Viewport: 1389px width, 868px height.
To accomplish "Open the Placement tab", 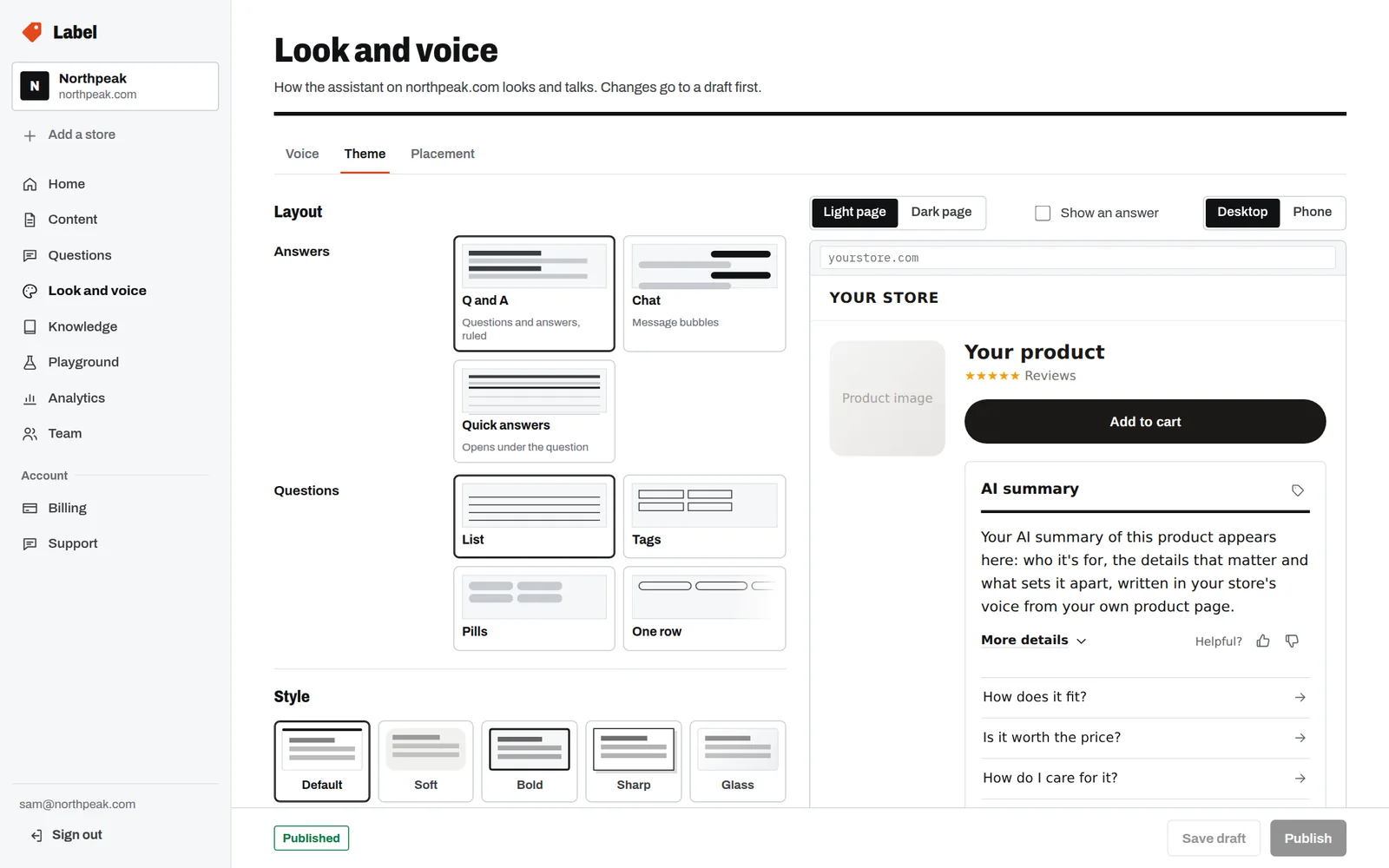I will pos(443,154).
